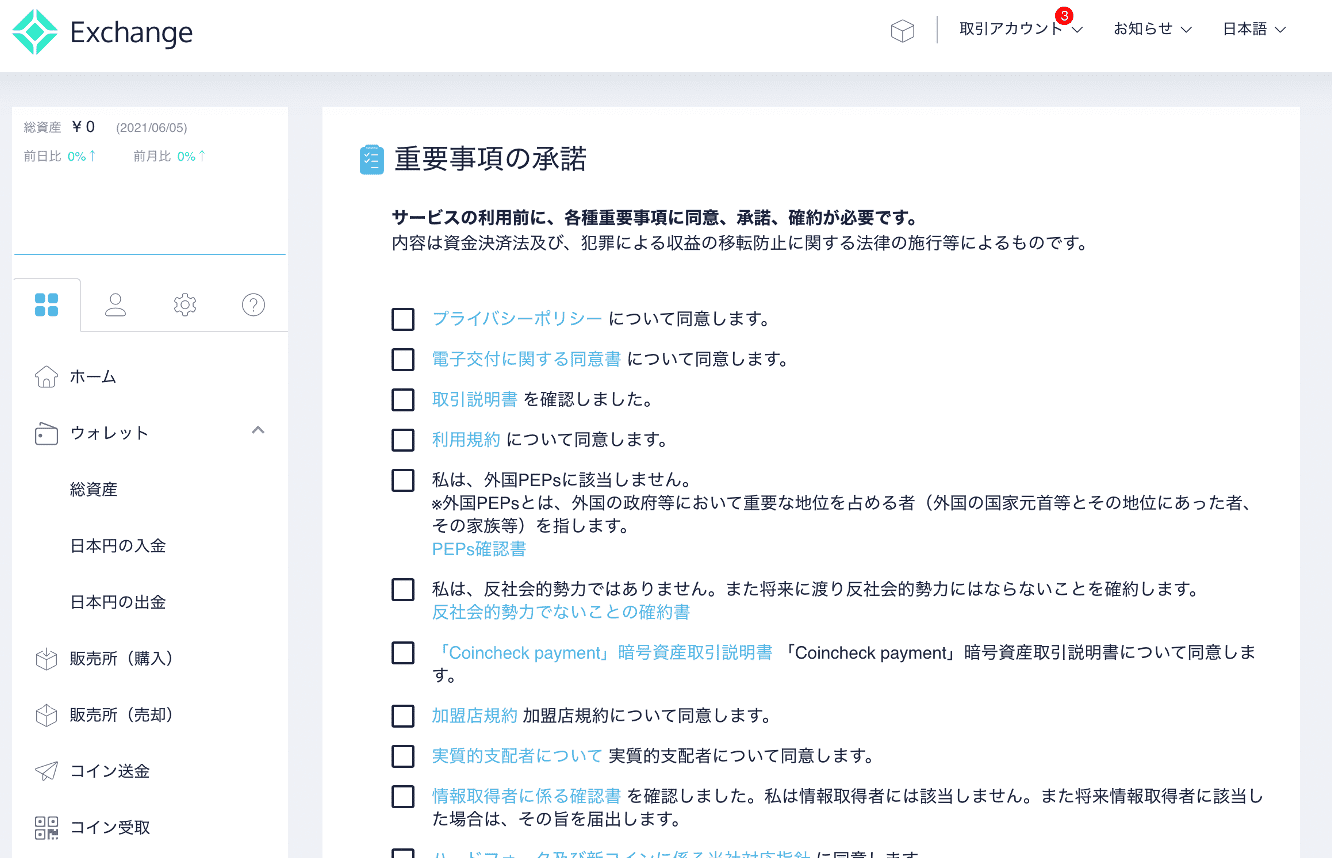
Task: Switch to the profile person tab
Action: pyautogui.click(x=115, y=305)
